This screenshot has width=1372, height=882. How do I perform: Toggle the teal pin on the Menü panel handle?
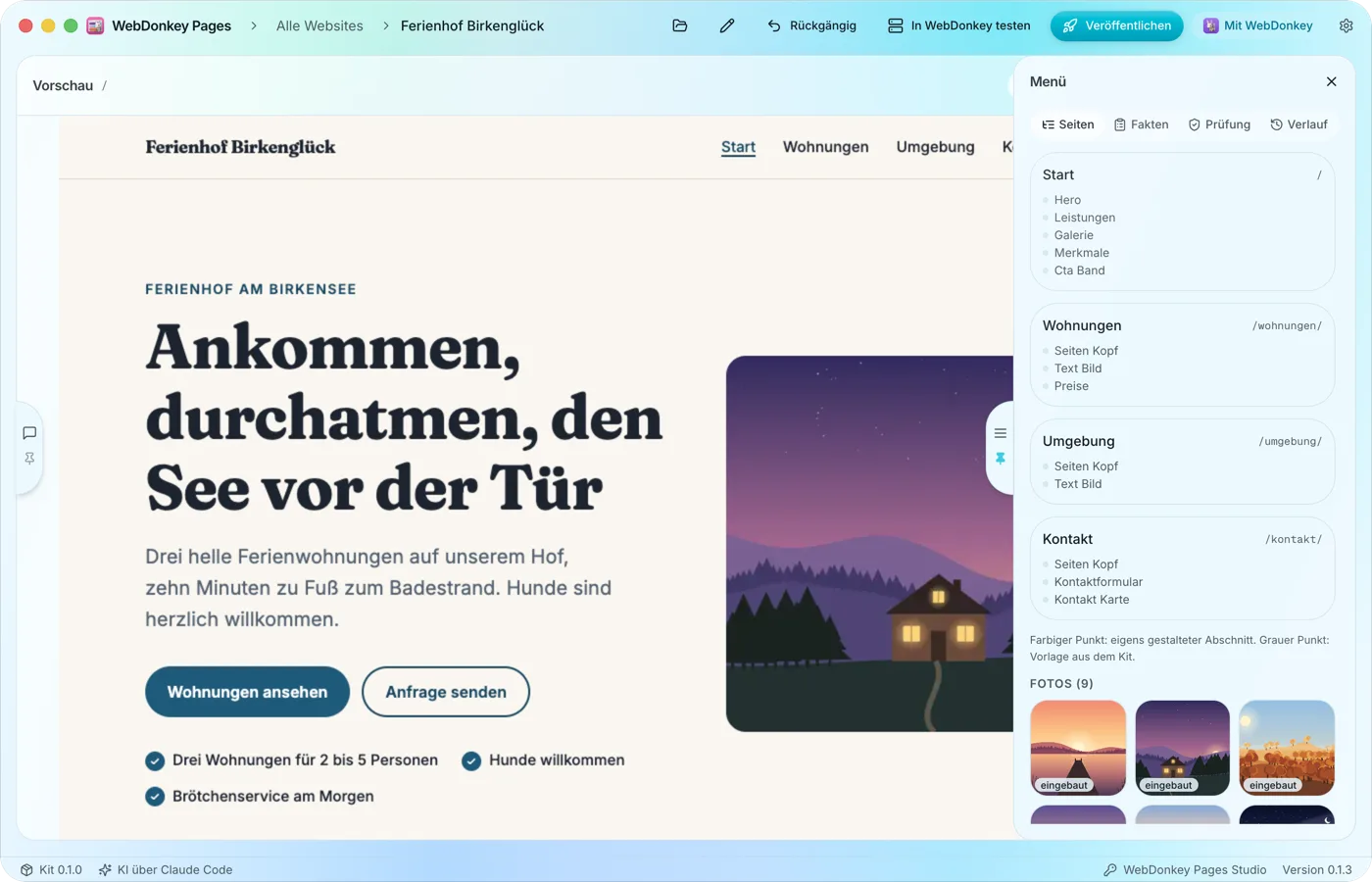coord(1001,459)
